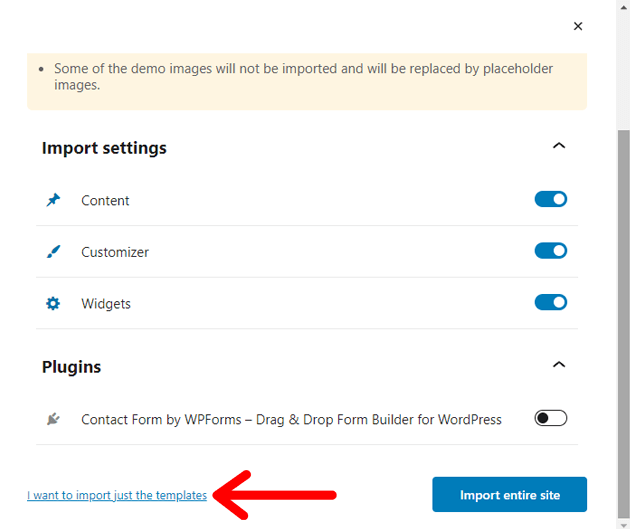Disable the Content import toggle
630x529 pixels.
click(551, 199)
